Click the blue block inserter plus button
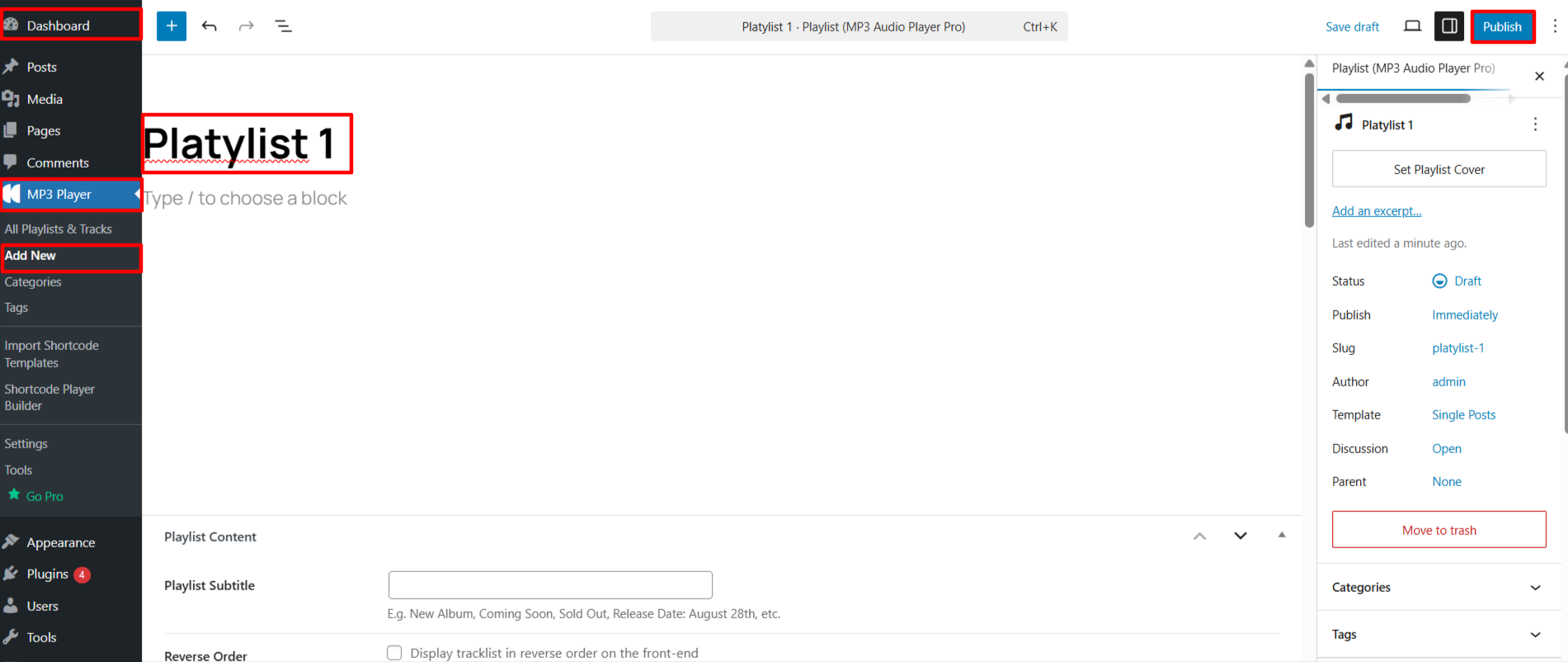The height and width of the screenshot is (662, 1568). (172, 26)
